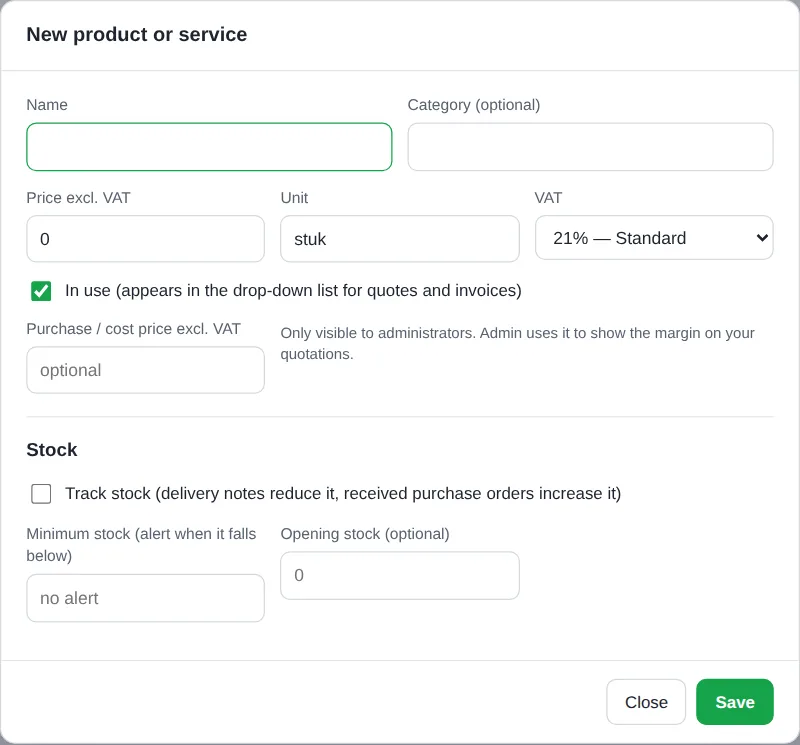Focus the Category (optional) text box
The image size is (800, 745).
(590, 147)
